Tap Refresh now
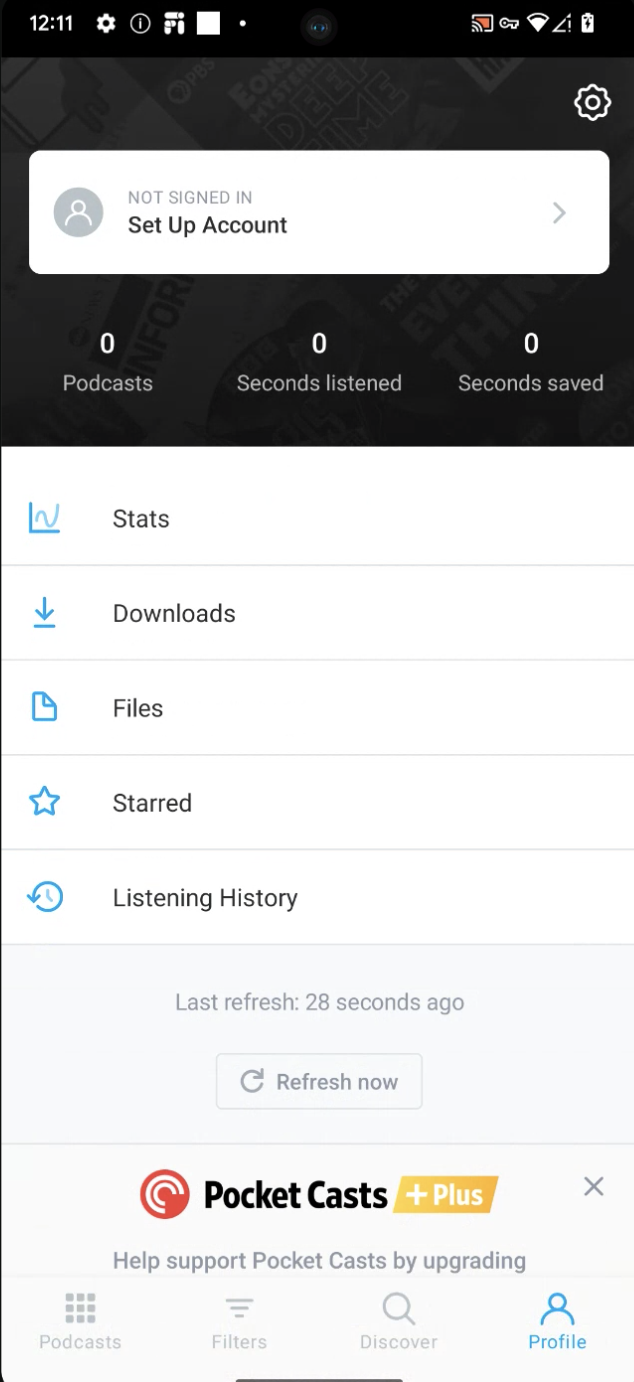The height and width of the screenshot is (1382, 634). tap(318, 1081)
